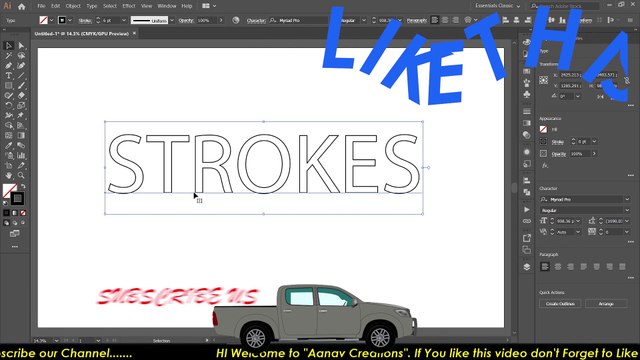Select the Hand tool

point(9,175)
